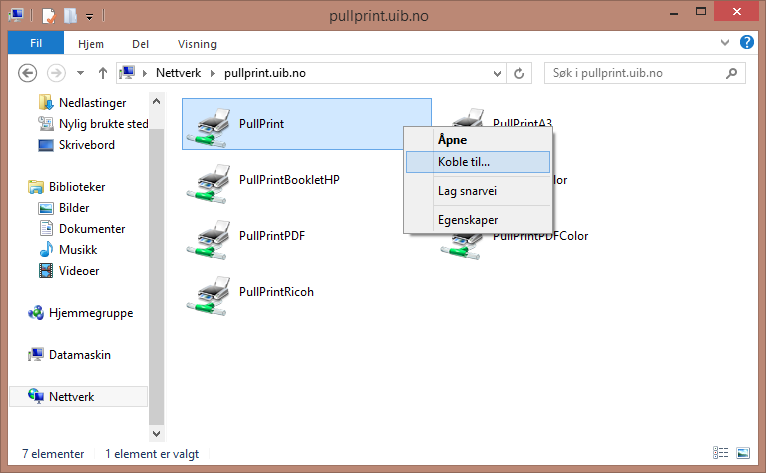The width and height of the screenshot is (766, 473).
Task: Expand the ribbon with the chevron arrow
Action: pos(726,43)
